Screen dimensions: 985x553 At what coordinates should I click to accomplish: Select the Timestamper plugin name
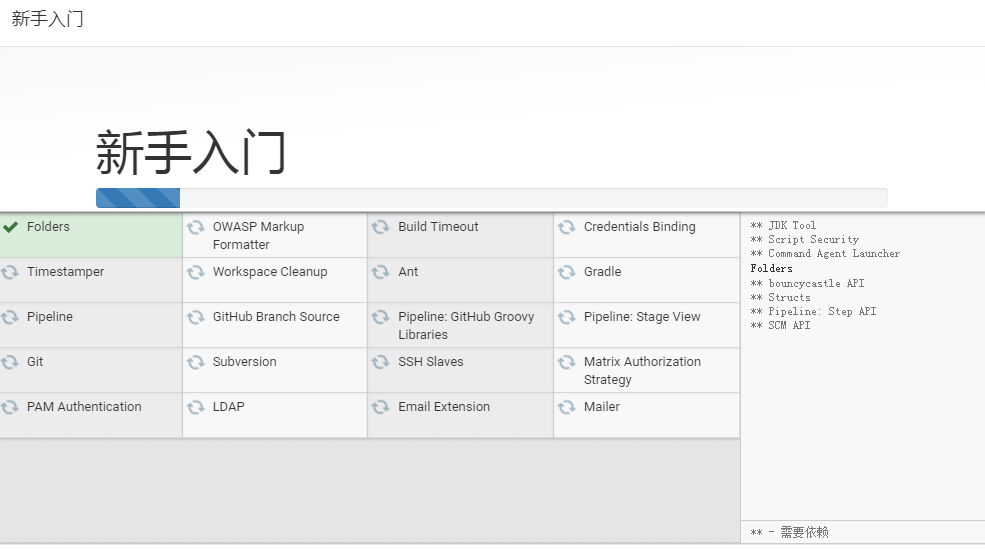65,271
